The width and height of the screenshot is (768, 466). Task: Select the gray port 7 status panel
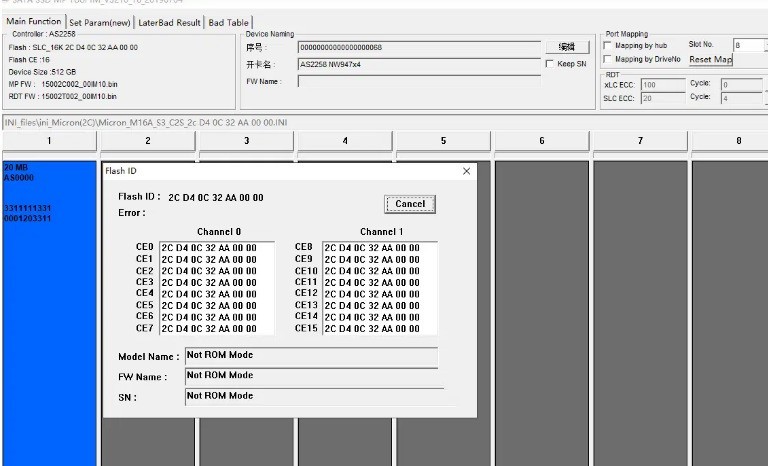pyautogui.click(x=640, y=314)
